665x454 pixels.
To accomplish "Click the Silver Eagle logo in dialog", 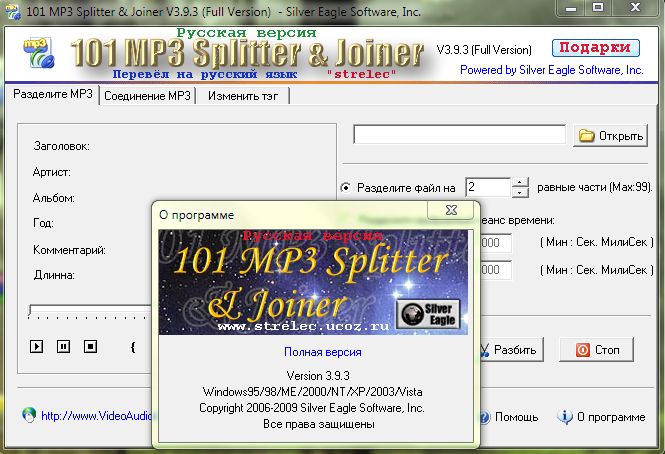I will pos(428,314).
